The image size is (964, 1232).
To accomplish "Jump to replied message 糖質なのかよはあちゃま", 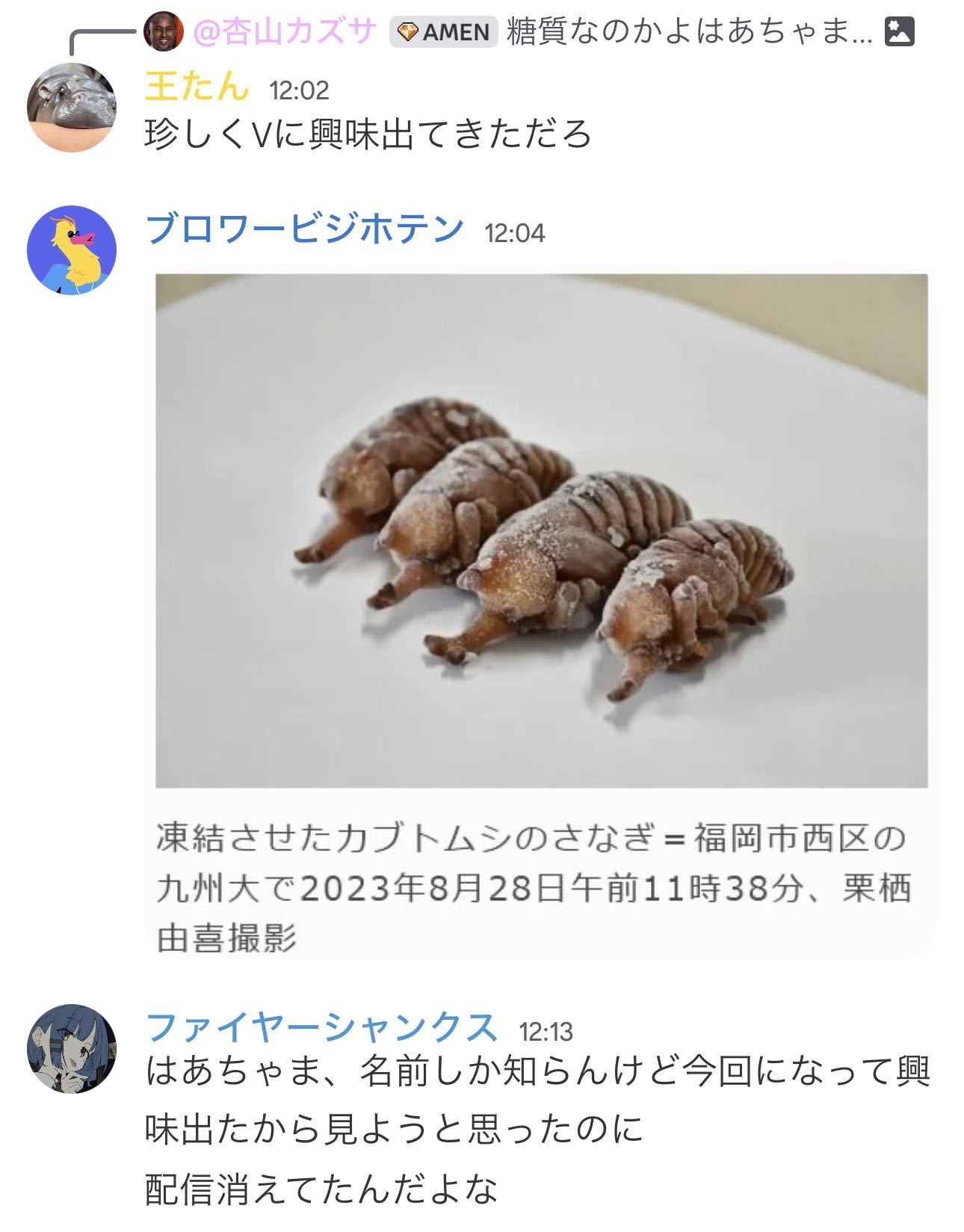I will 690,32.
